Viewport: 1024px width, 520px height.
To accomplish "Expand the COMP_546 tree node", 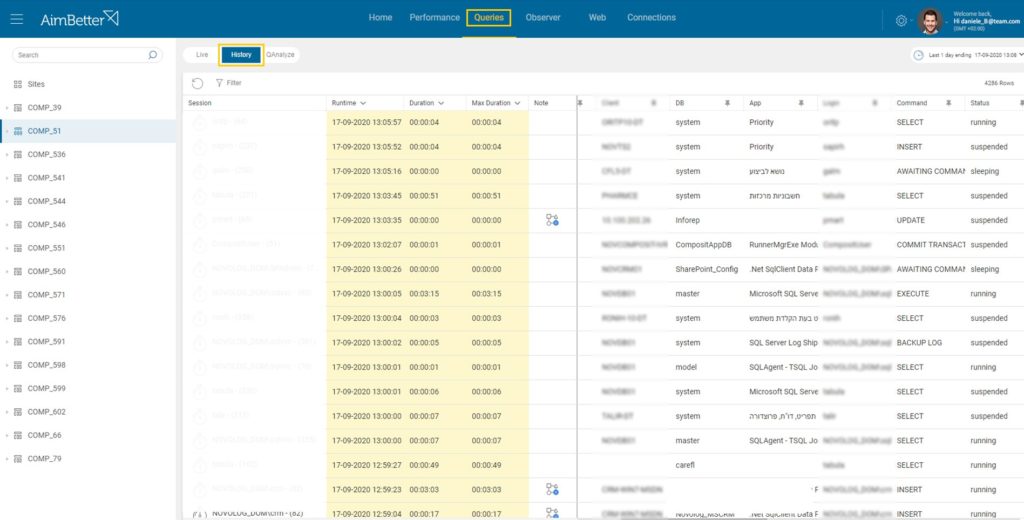I will click(x=7, y=225).
